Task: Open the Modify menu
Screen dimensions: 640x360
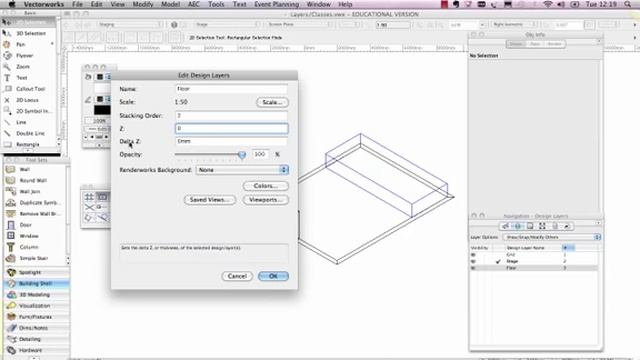Action: pos(143,4)
